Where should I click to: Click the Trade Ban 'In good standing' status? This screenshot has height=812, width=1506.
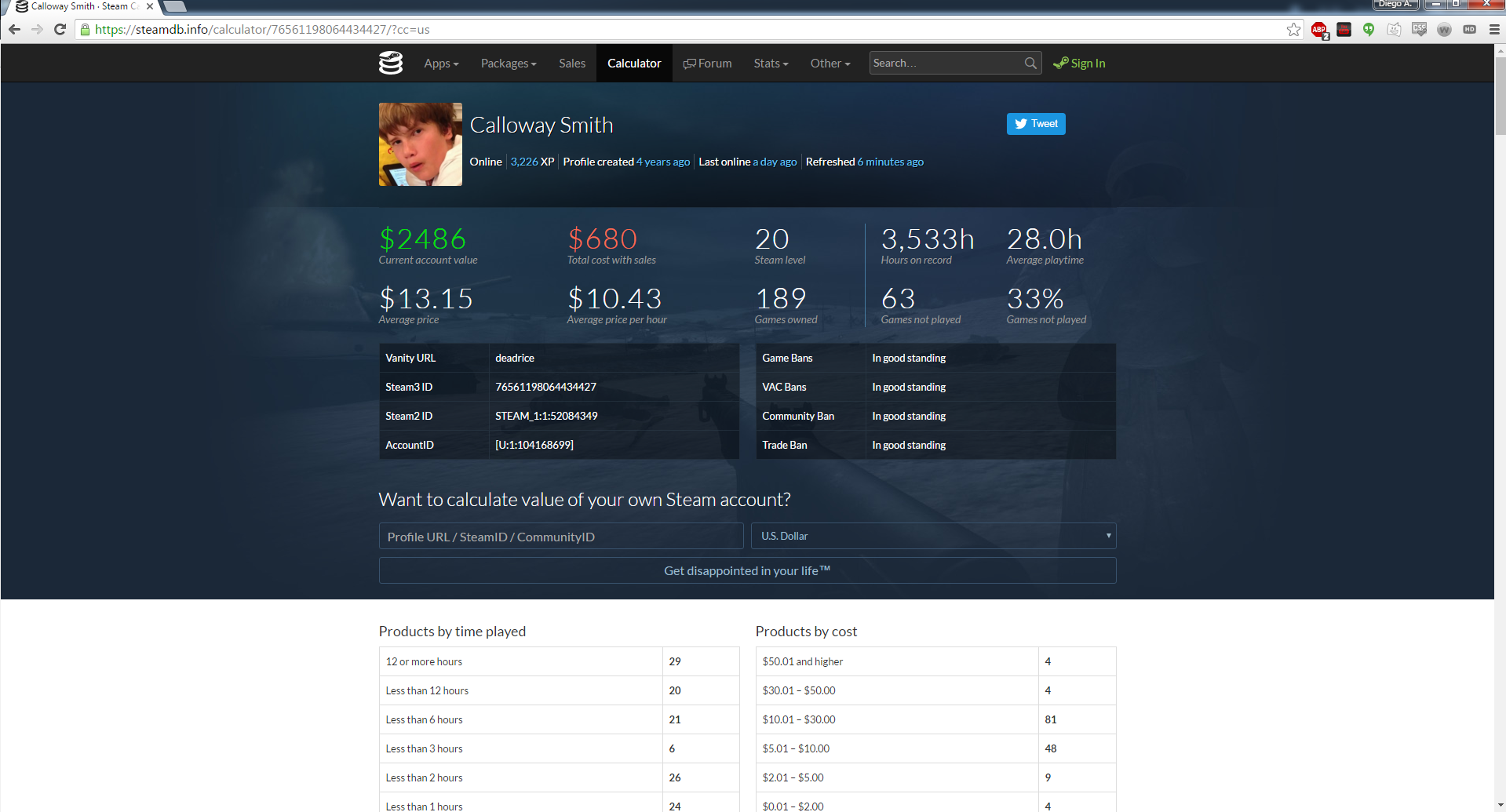click(909, 445)
